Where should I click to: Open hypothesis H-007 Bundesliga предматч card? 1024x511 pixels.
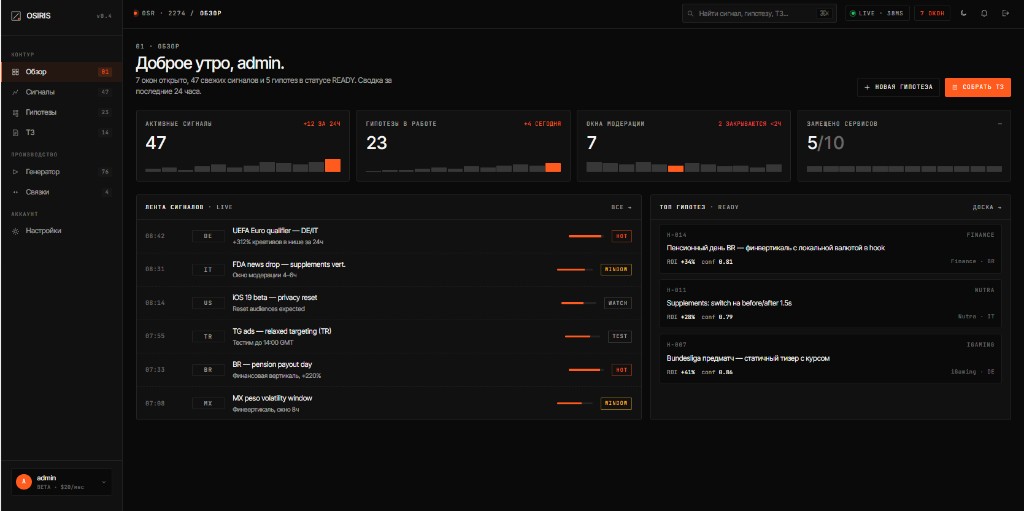830,359
